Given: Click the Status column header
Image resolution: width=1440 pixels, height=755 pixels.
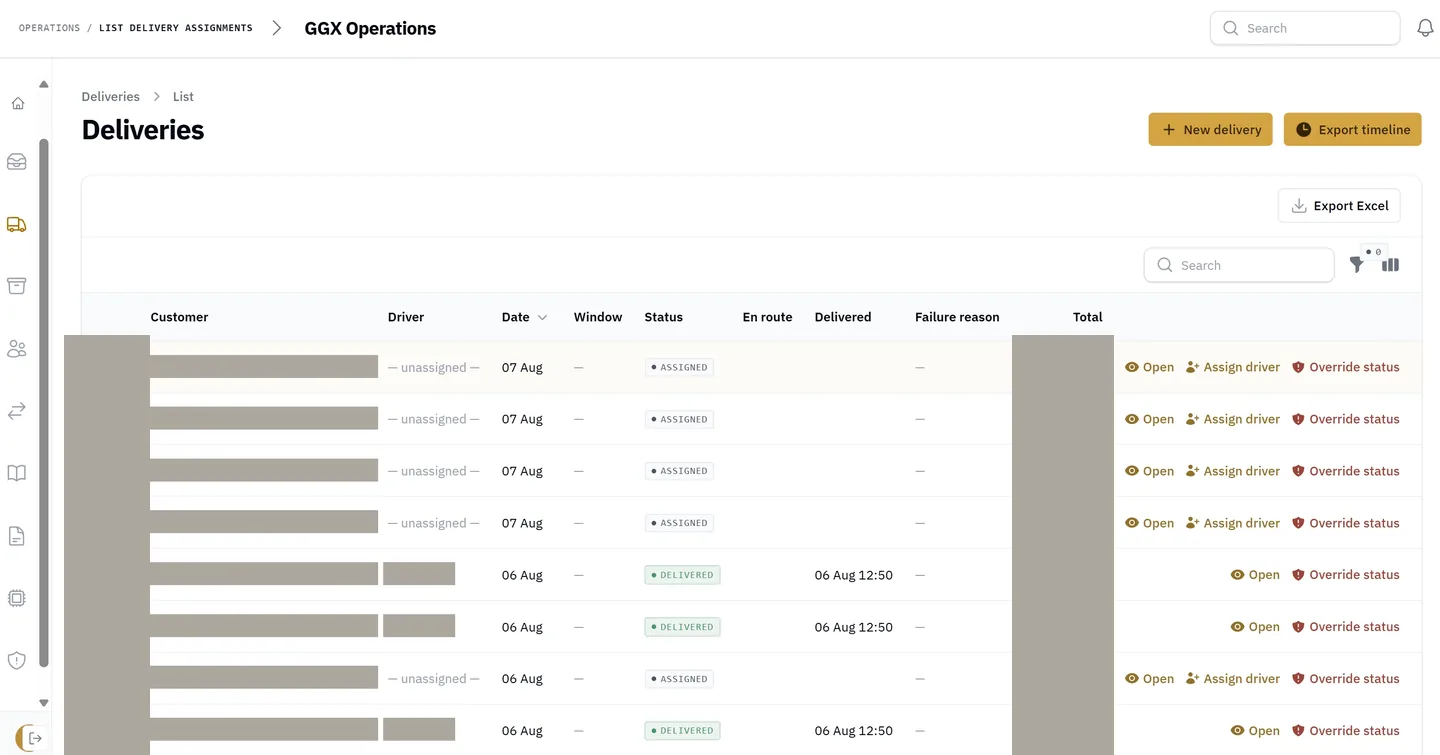Looking at the screenshot, I should [x=663, y=317].
